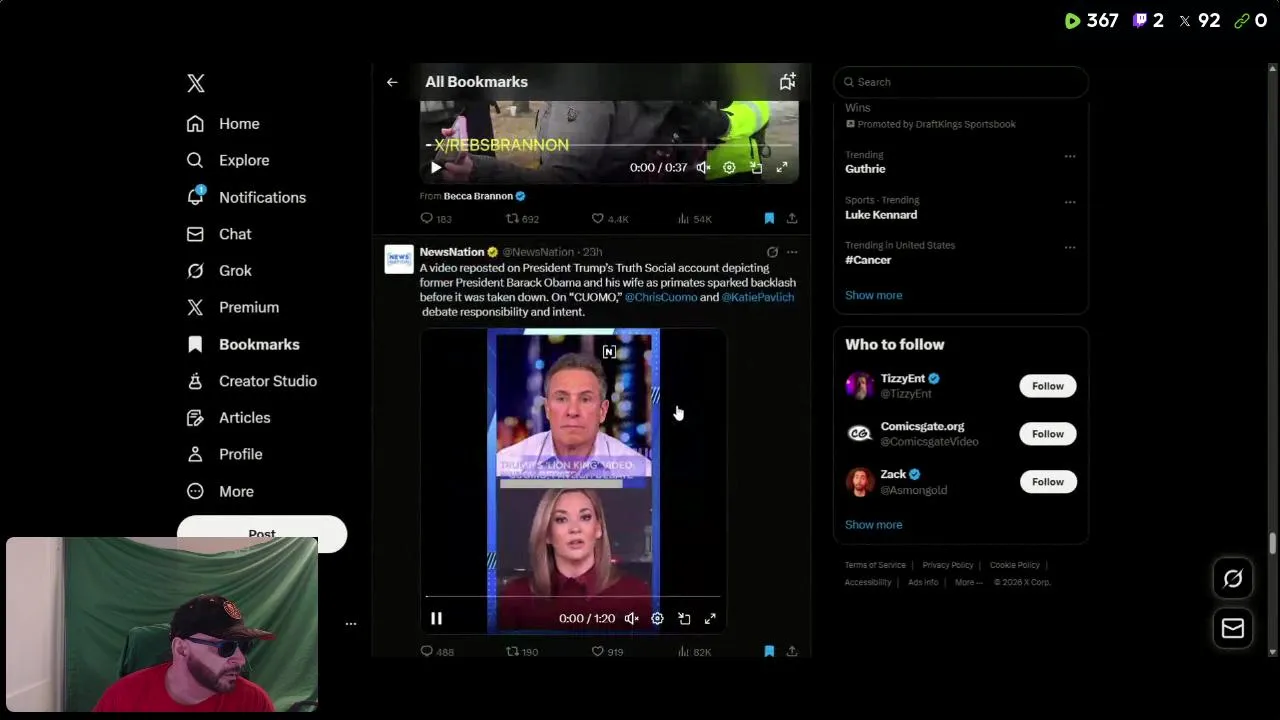The height and width of the screenshot is (720, 1280).
Task: Open floating messages envelope button
Action: (1233, 628)
